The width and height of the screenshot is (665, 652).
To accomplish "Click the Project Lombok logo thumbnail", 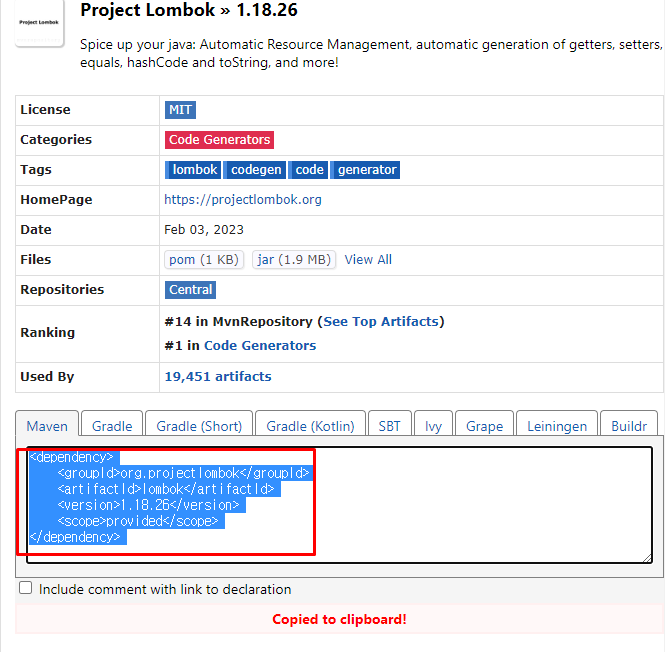I will click(x=39, y=22).
